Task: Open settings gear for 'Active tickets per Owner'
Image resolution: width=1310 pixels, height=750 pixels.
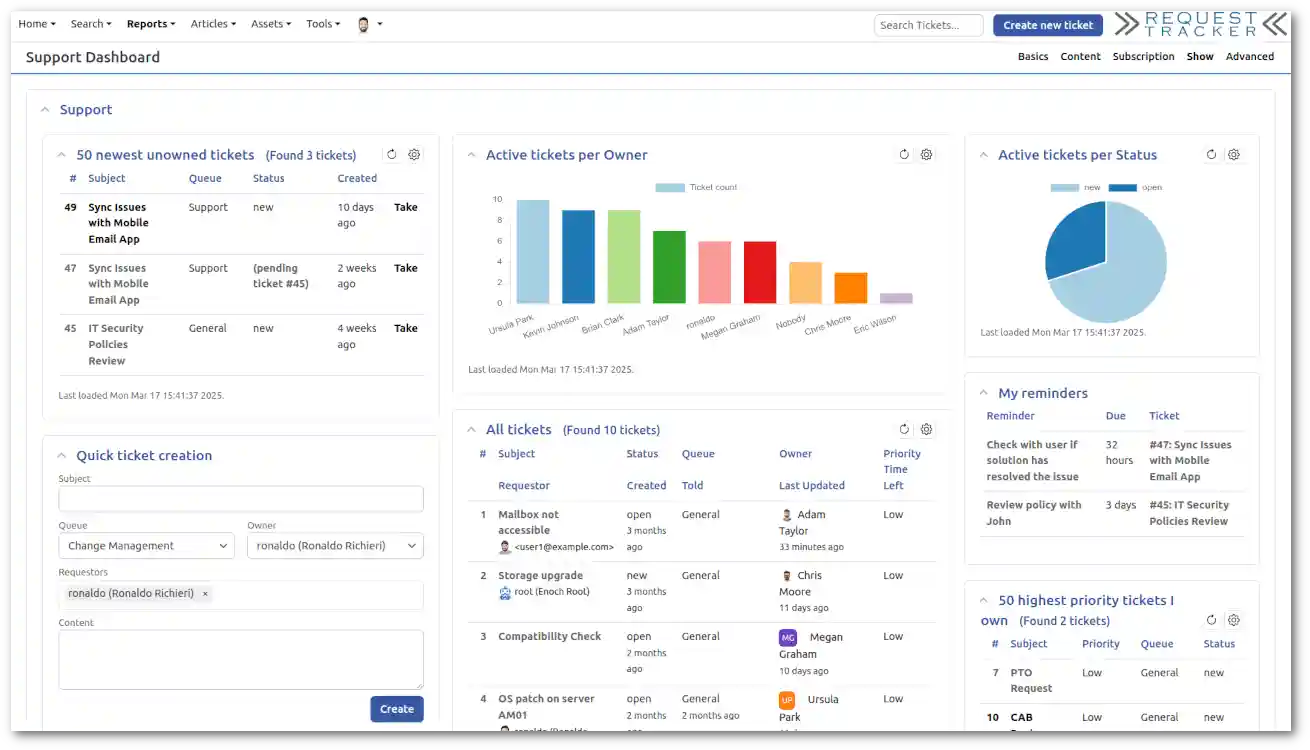Action: coord(926,155)
